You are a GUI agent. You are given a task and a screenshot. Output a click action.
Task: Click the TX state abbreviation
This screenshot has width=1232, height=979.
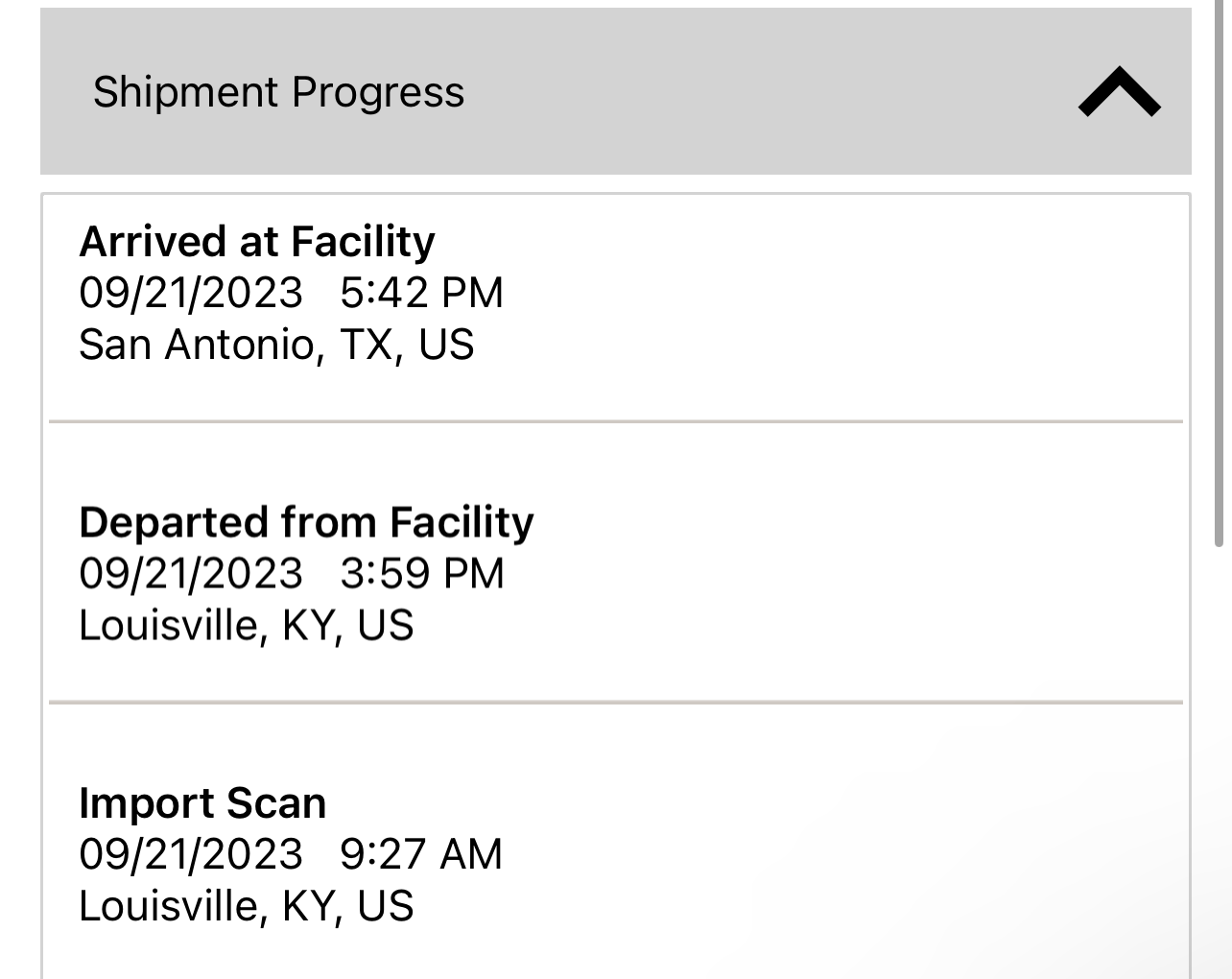[x=367, y=345]
